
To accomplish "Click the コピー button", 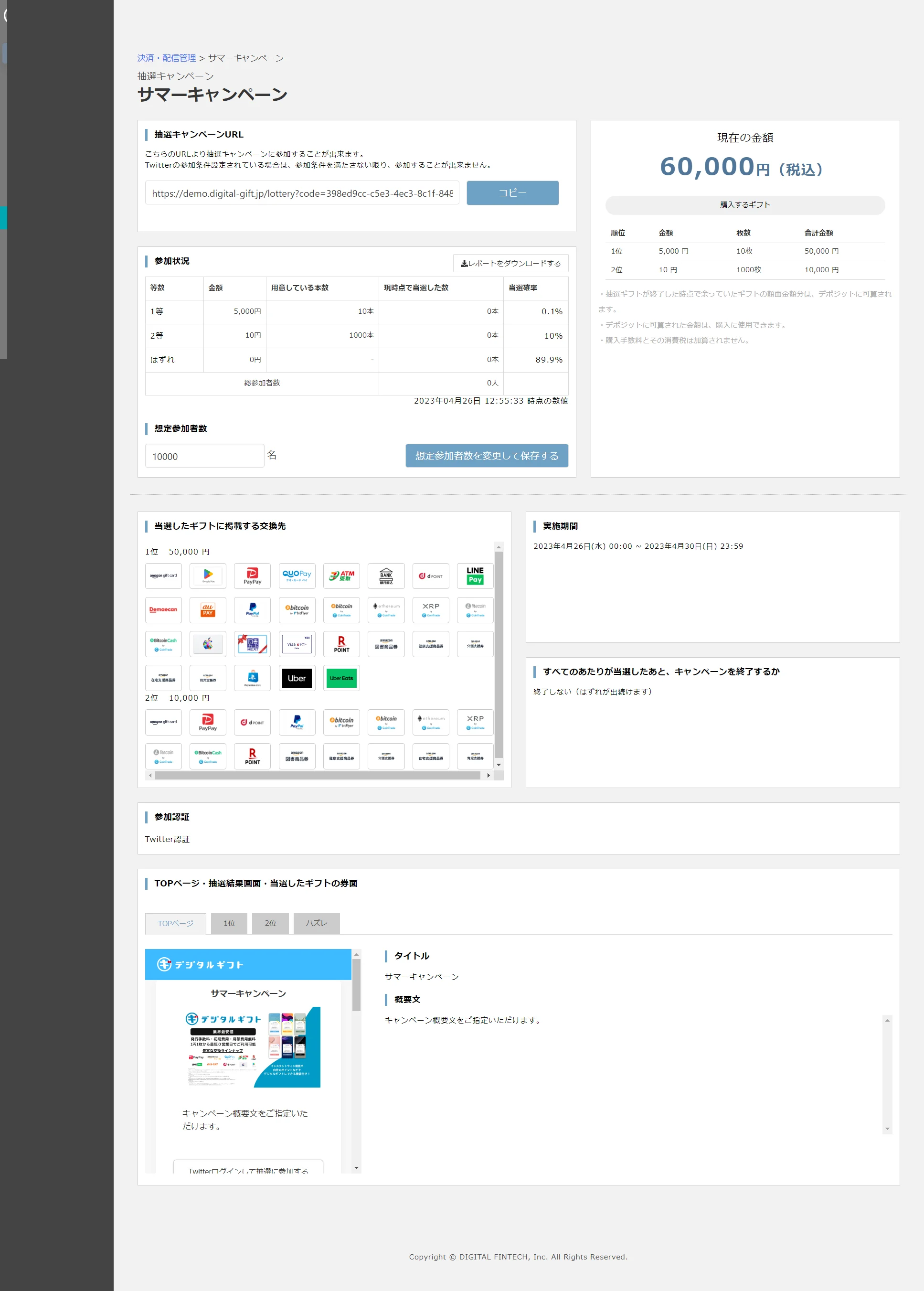I will click(x=513, y=193).
